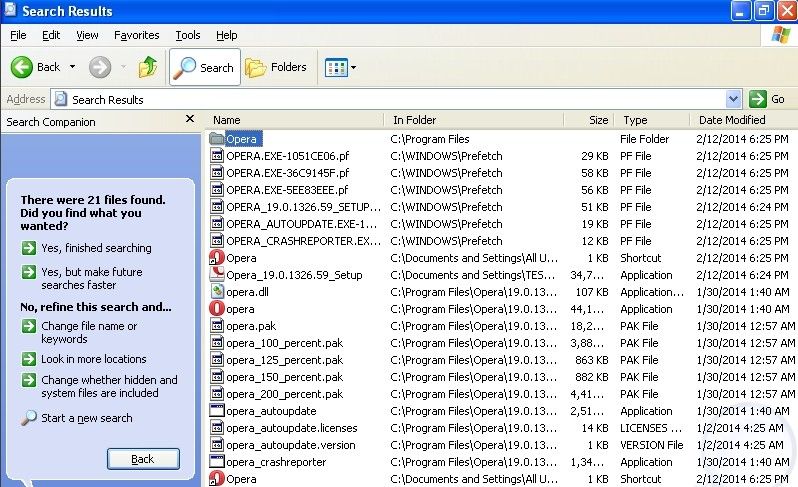
Task: Open the Back history dropdown arrow
Action: tap(72, 67)
